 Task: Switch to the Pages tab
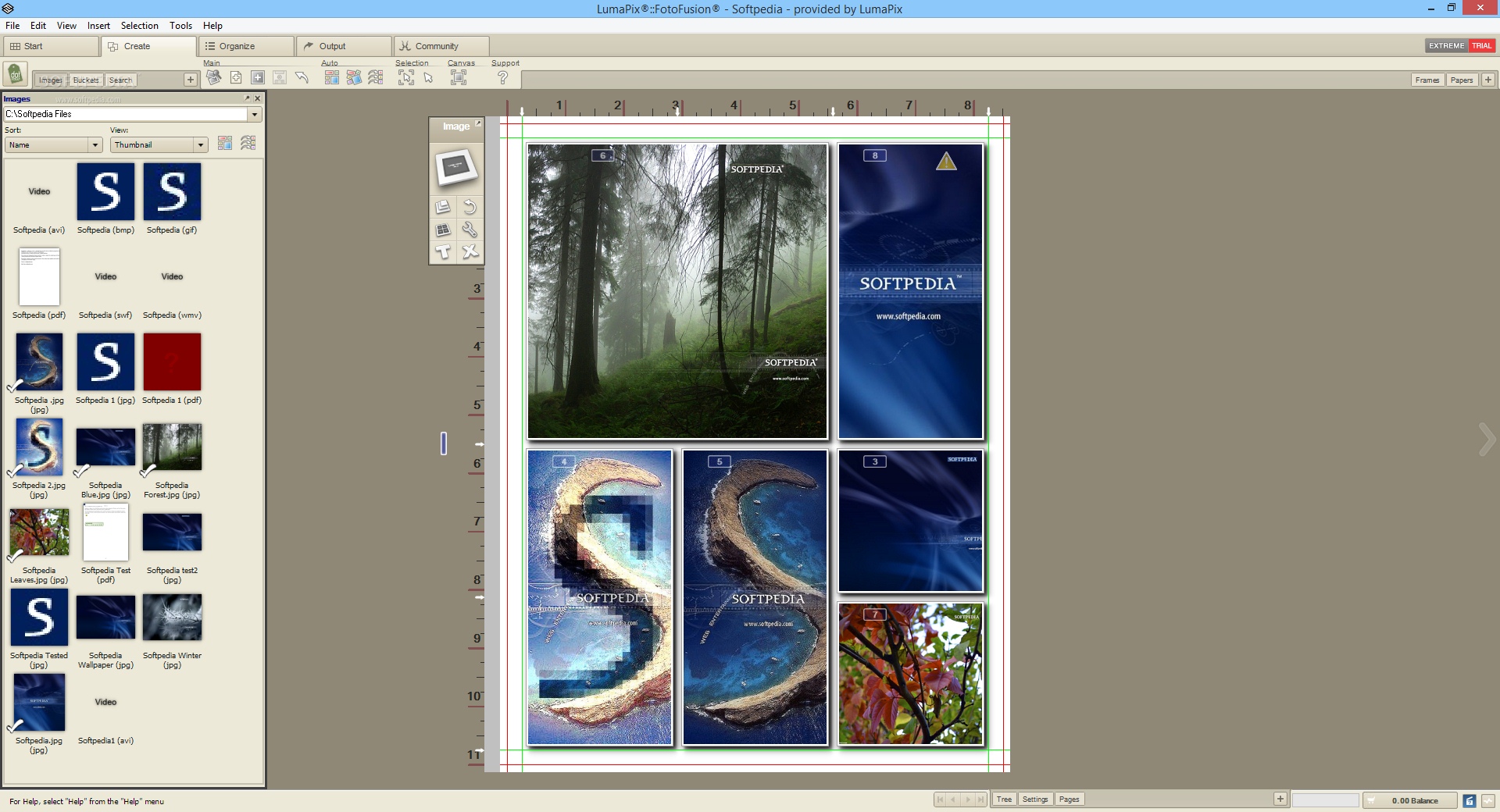pyautogui.click(x=1069, y=799)
